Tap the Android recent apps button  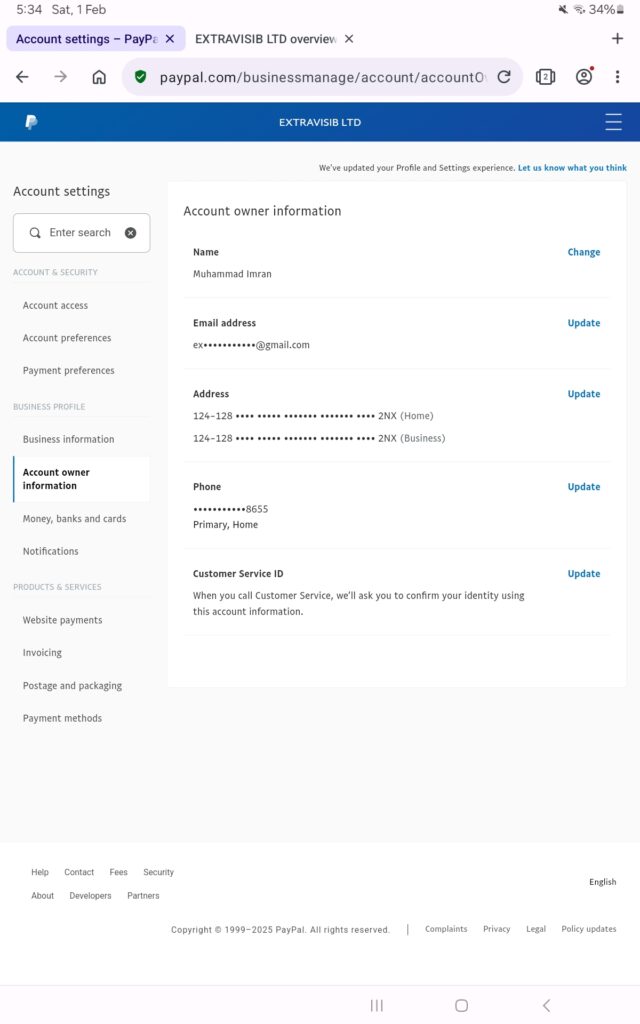pos(377,1005)
